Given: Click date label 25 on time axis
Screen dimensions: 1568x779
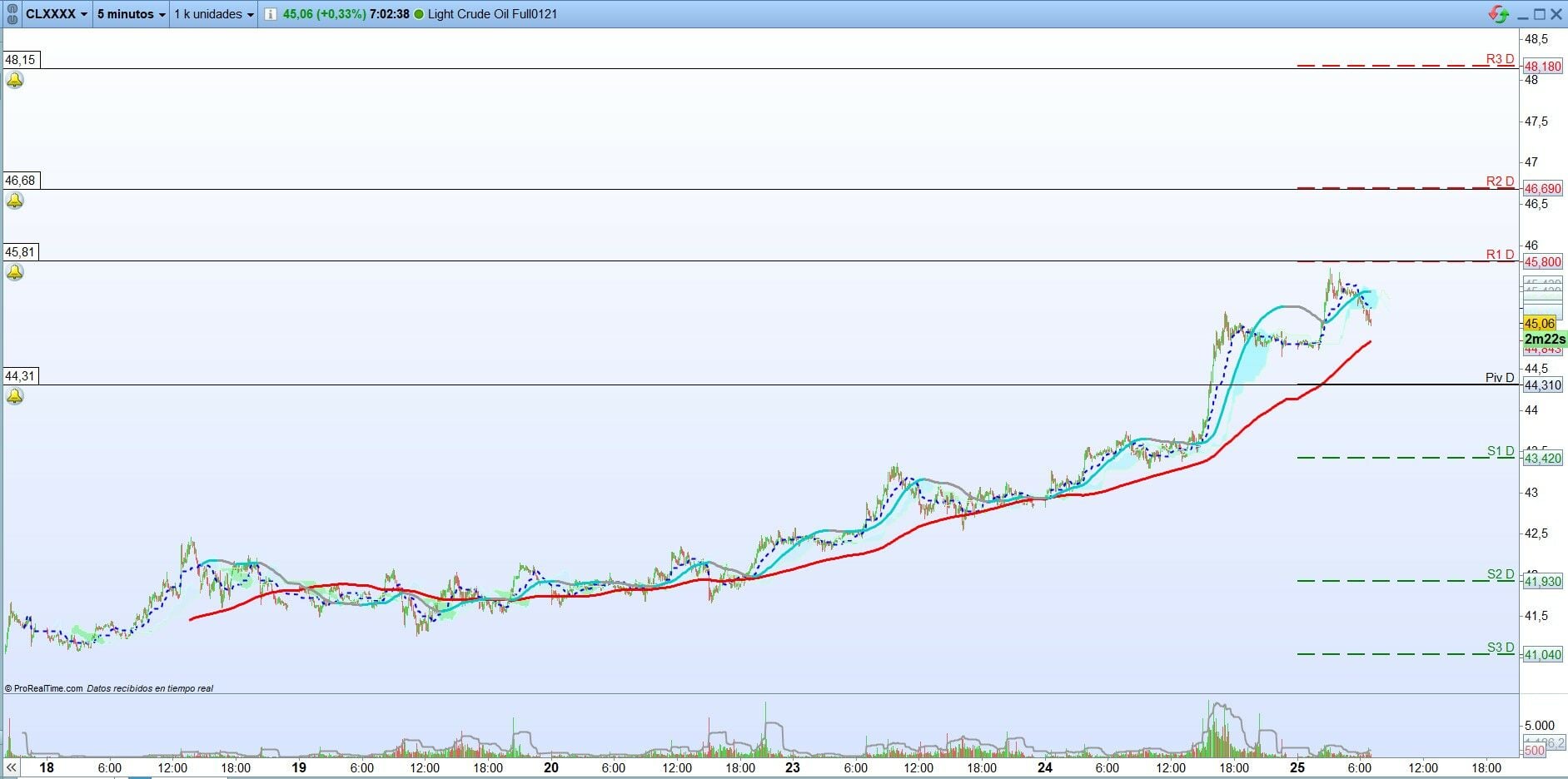Looking at the screenshot, I should (x=1297, y=768).
